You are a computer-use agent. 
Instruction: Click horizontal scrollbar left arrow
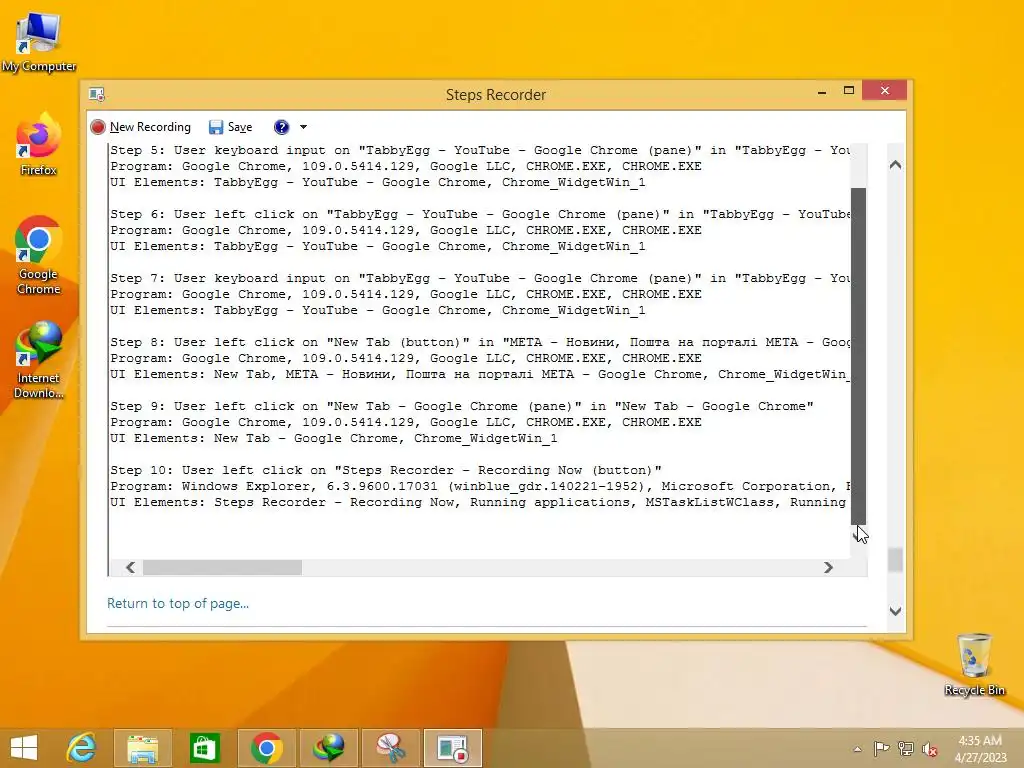pyautogui.click(x=130, y=568)
